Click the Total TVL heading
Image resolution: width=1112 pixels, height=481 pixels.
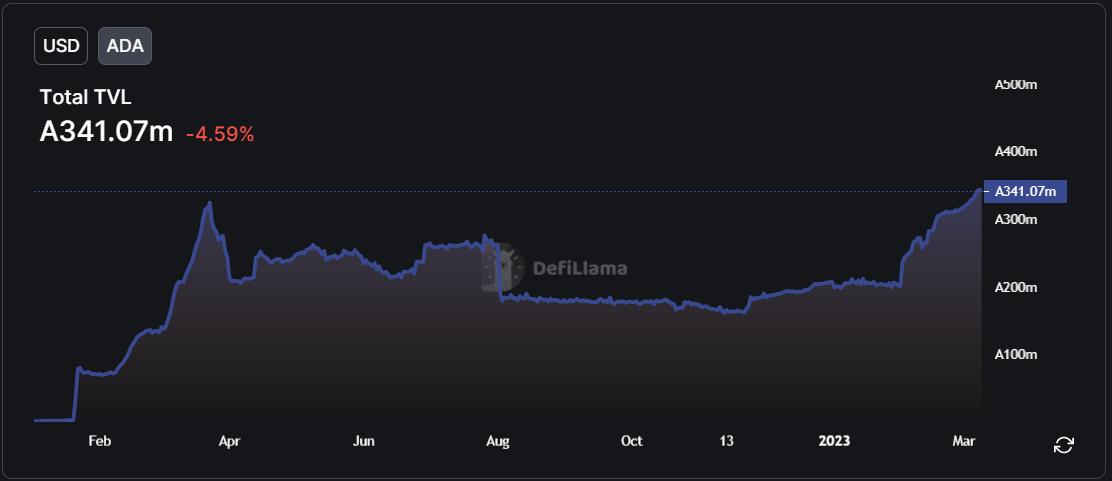86,98
